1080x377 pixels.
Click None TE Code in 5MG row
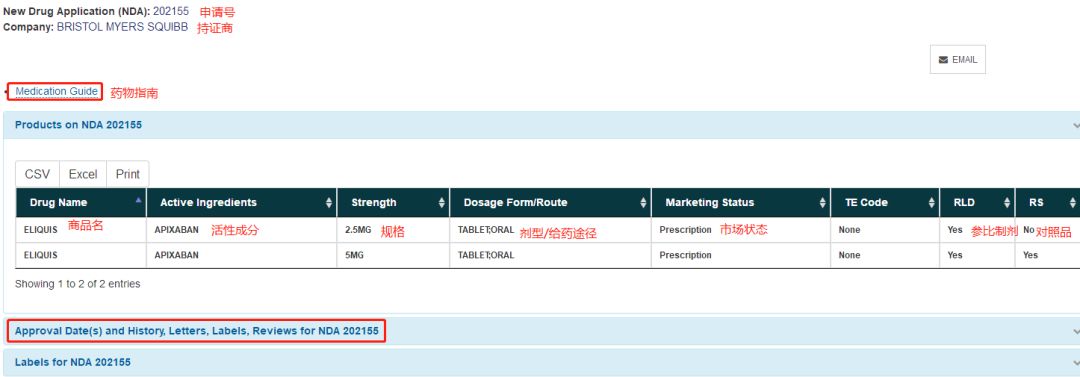pos(849,255)
